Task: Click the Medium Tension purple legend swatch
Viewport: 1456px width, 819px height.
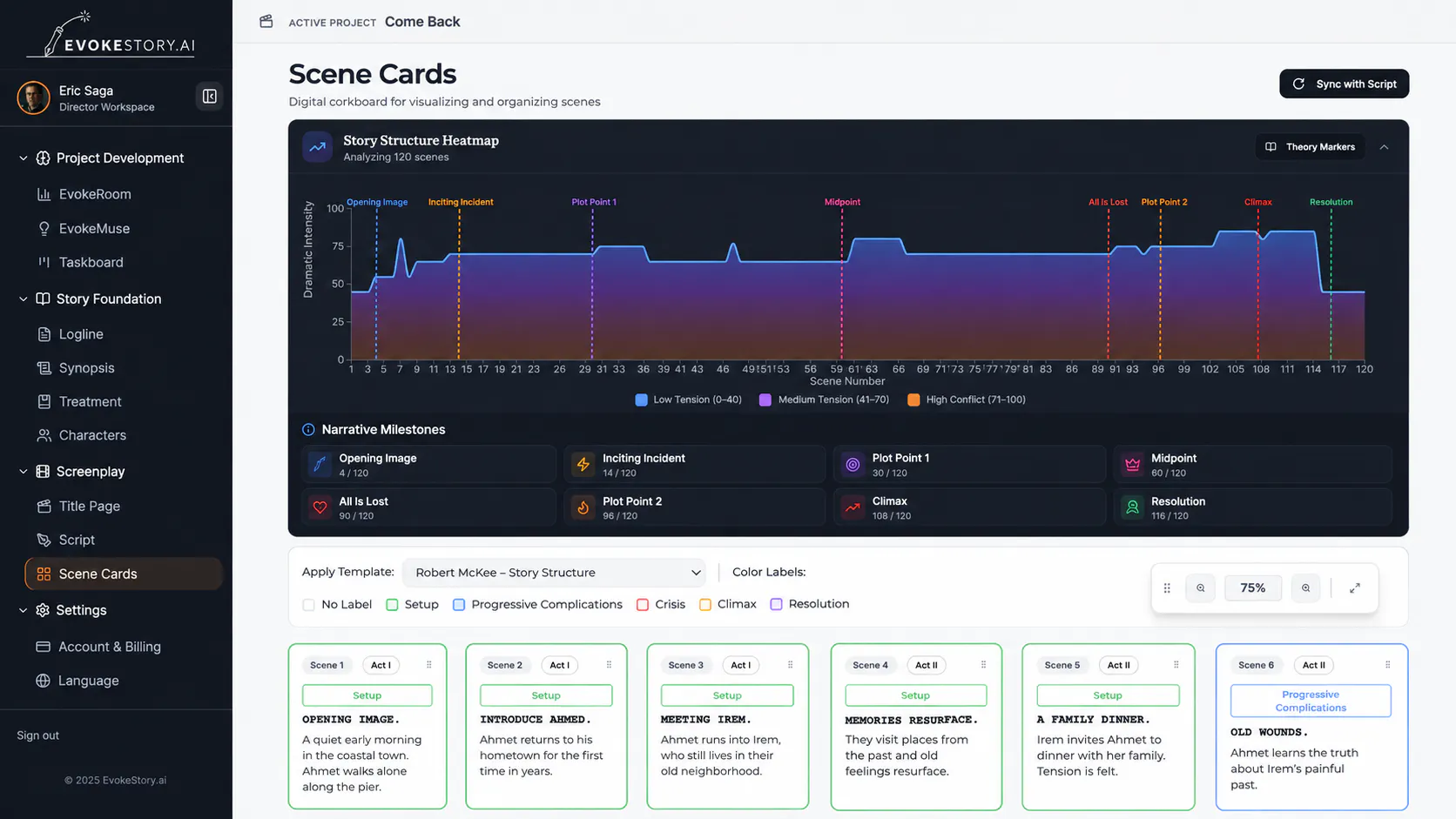Action: tap(765, 400)
